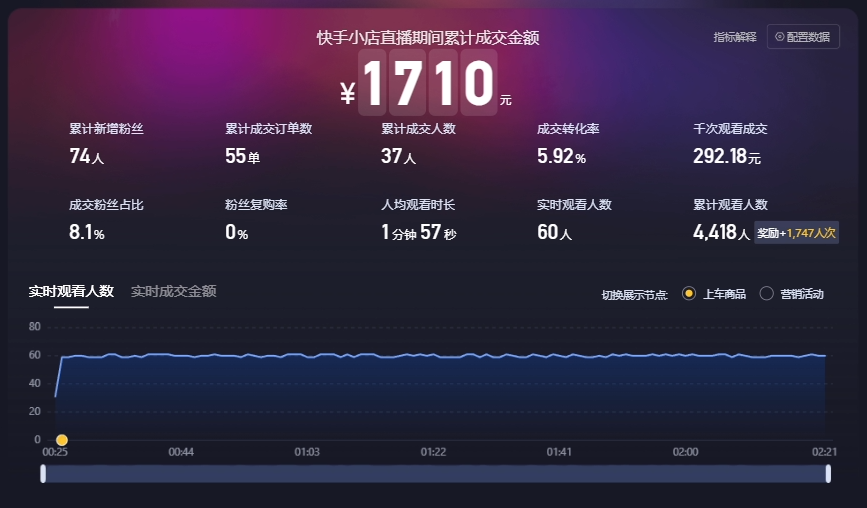The image size is (867, 508).
Task: Click the 37人 buyers value
Action: [398, 156]
